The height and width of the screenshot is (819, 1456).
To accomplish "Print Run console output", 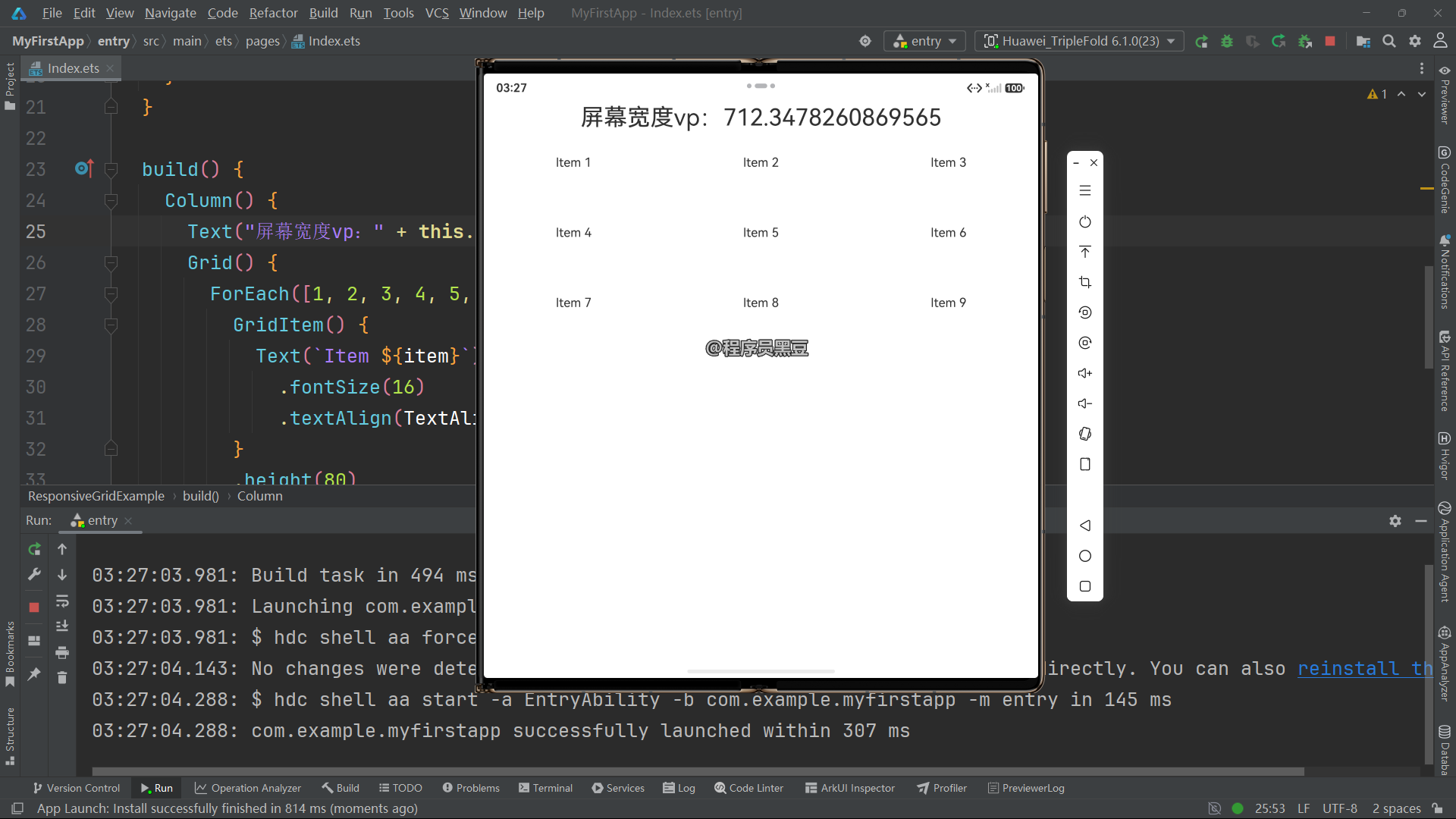I will (x=62, y=652).
